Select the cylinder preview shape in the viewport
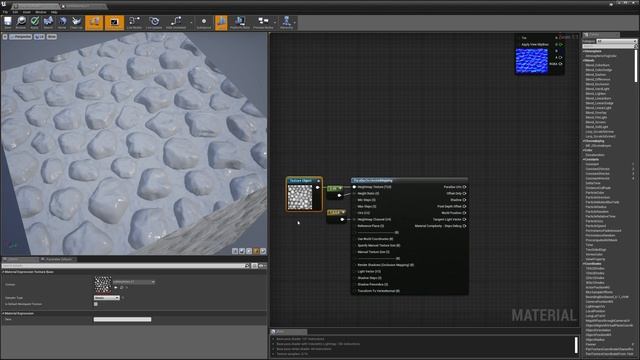 point(235,251)
